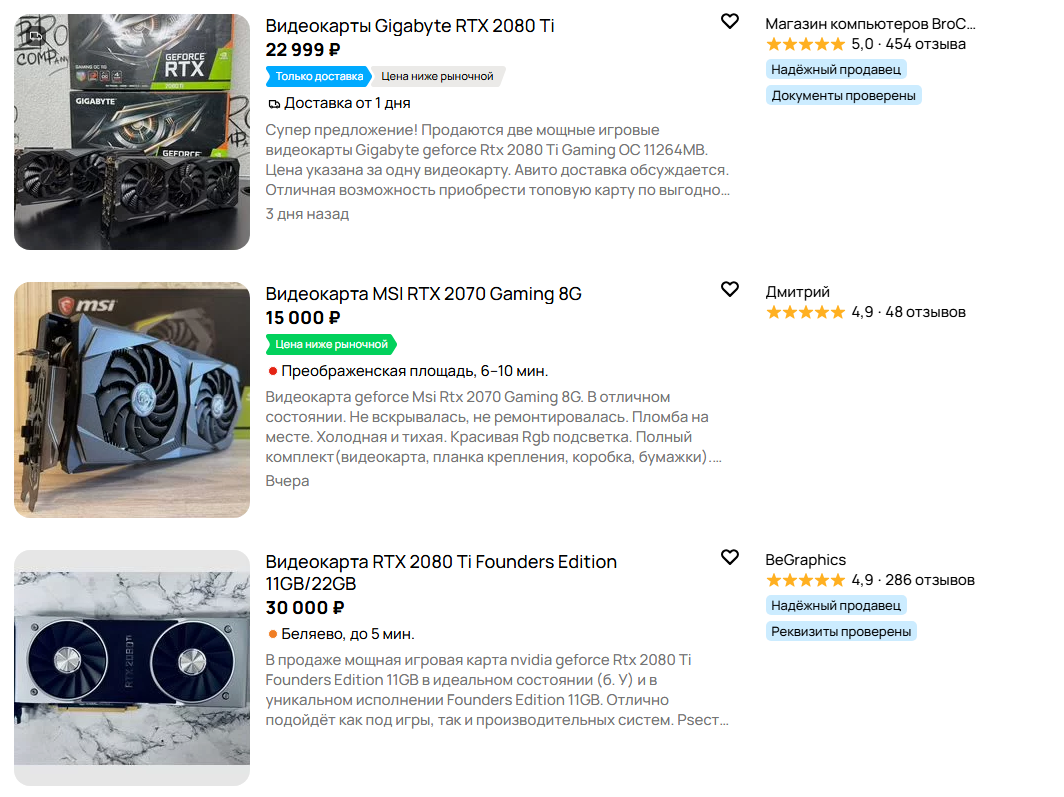The image size is (1064, 797).
Task: Favorite the Gigabyte RTX 2080 Ti listing heart
Action: coord(729,21)
